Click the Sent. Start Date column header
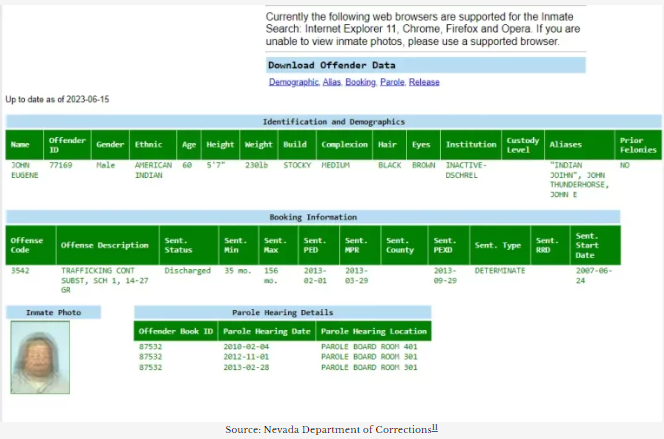The height and width of the screenshot is (439, 664). tap(586, 245)
